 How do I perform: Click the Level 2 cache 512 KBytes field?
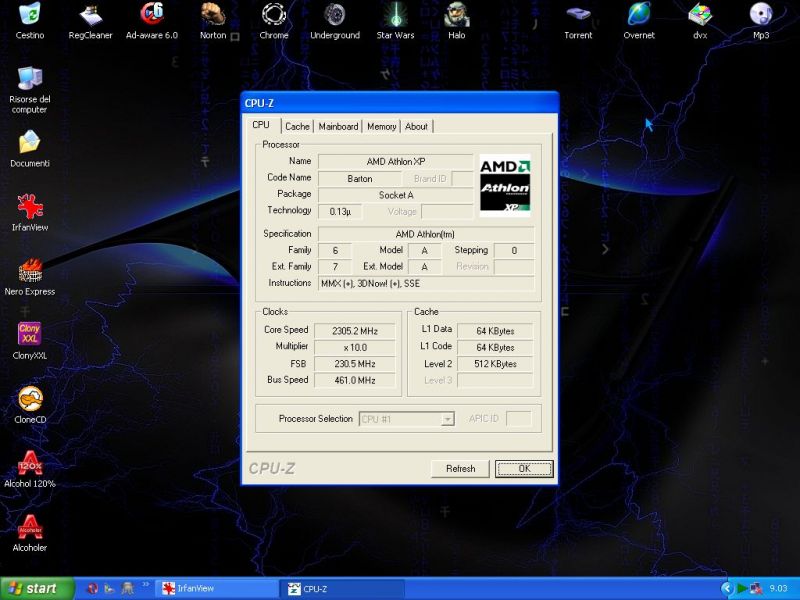pos(495,364)
